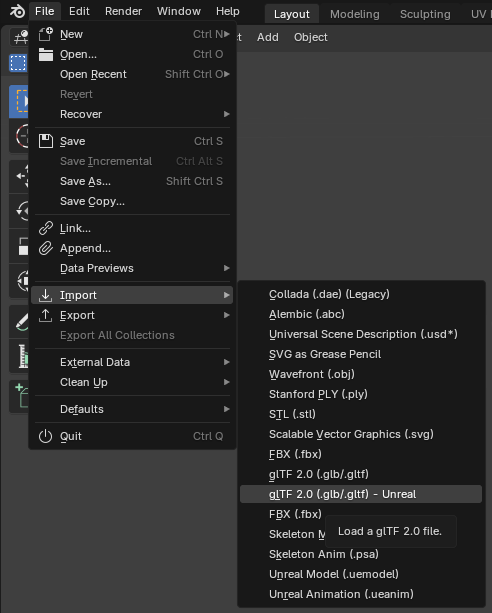Choose Save from the File menu
The height and width of the screenshot is (613, 492).
(x=132, y=141)
